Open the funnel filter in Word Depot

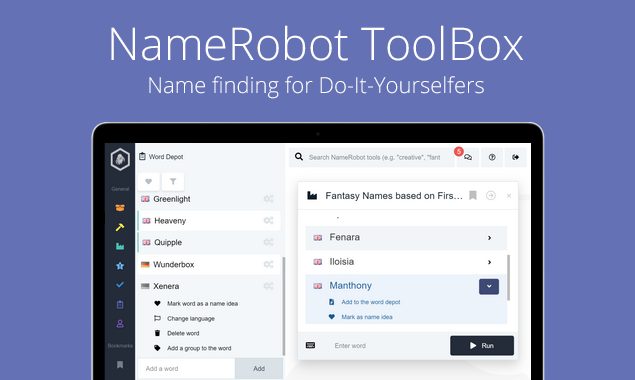coord(173,181)
